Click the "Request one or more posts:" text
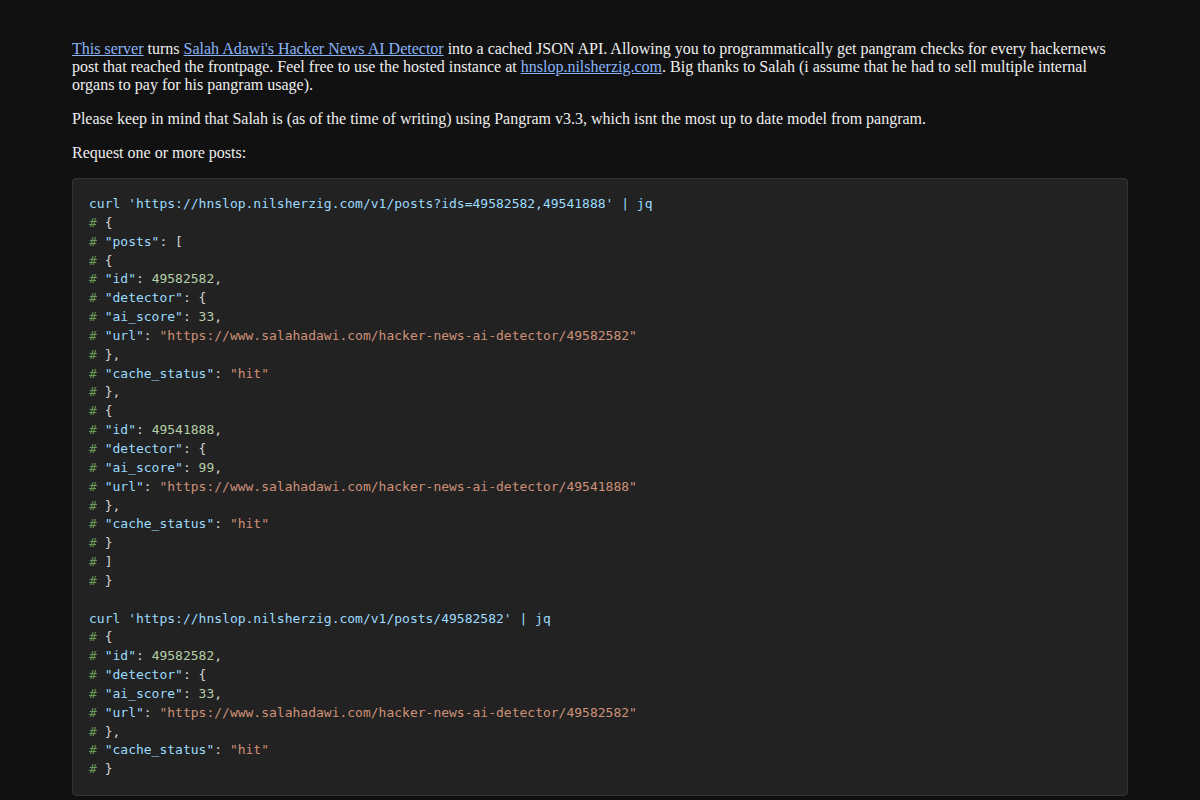Image resolution: width=1200 pixels, height=800 pixels. [159, 153]
